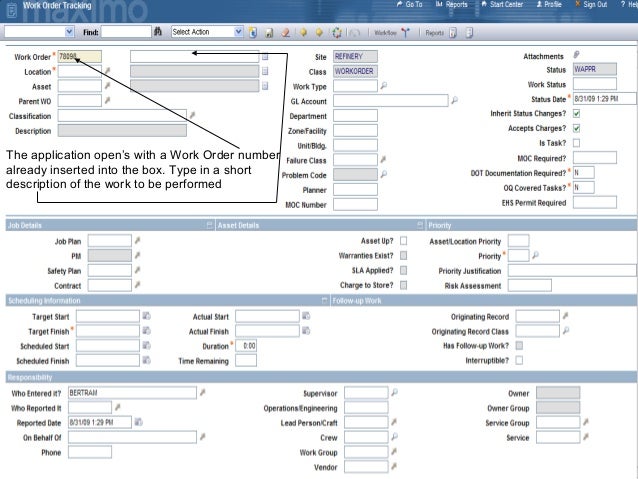This screenshot has height=479, width=638.
Task: Toggle Has Follow-up Work checkbox
Action: pyautogui.click(x=519, y=346)
